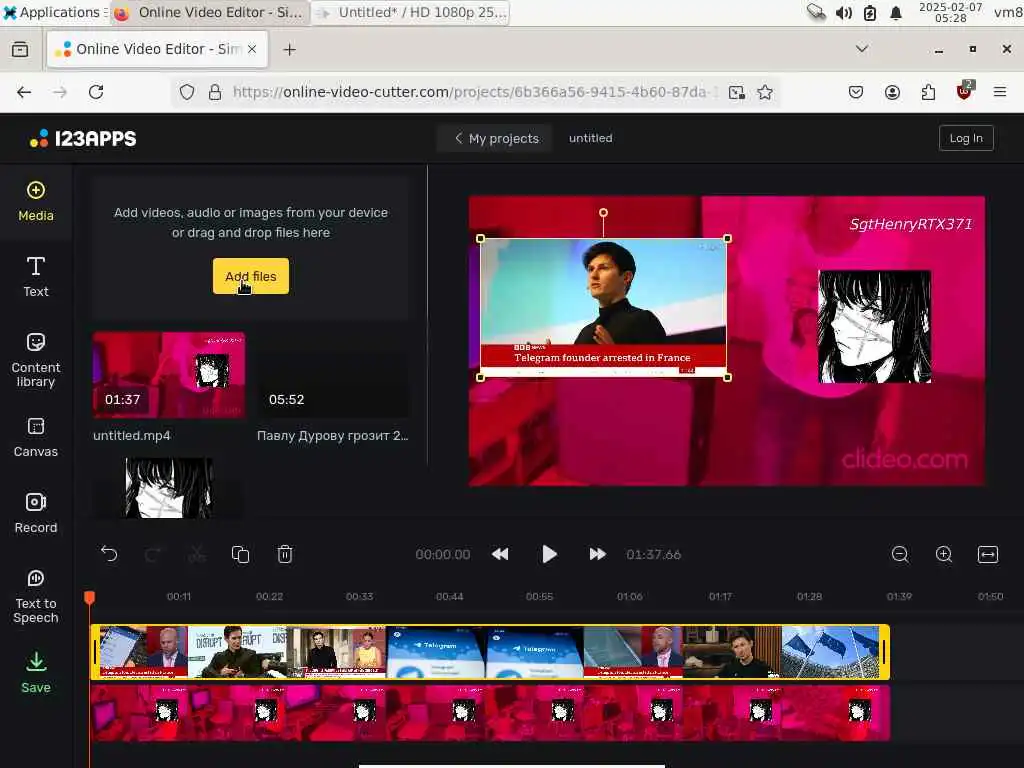The image size is (1024, 768).
Task: Redo the last undone edit
Action: pyautogui.click(x=153, y=554)
